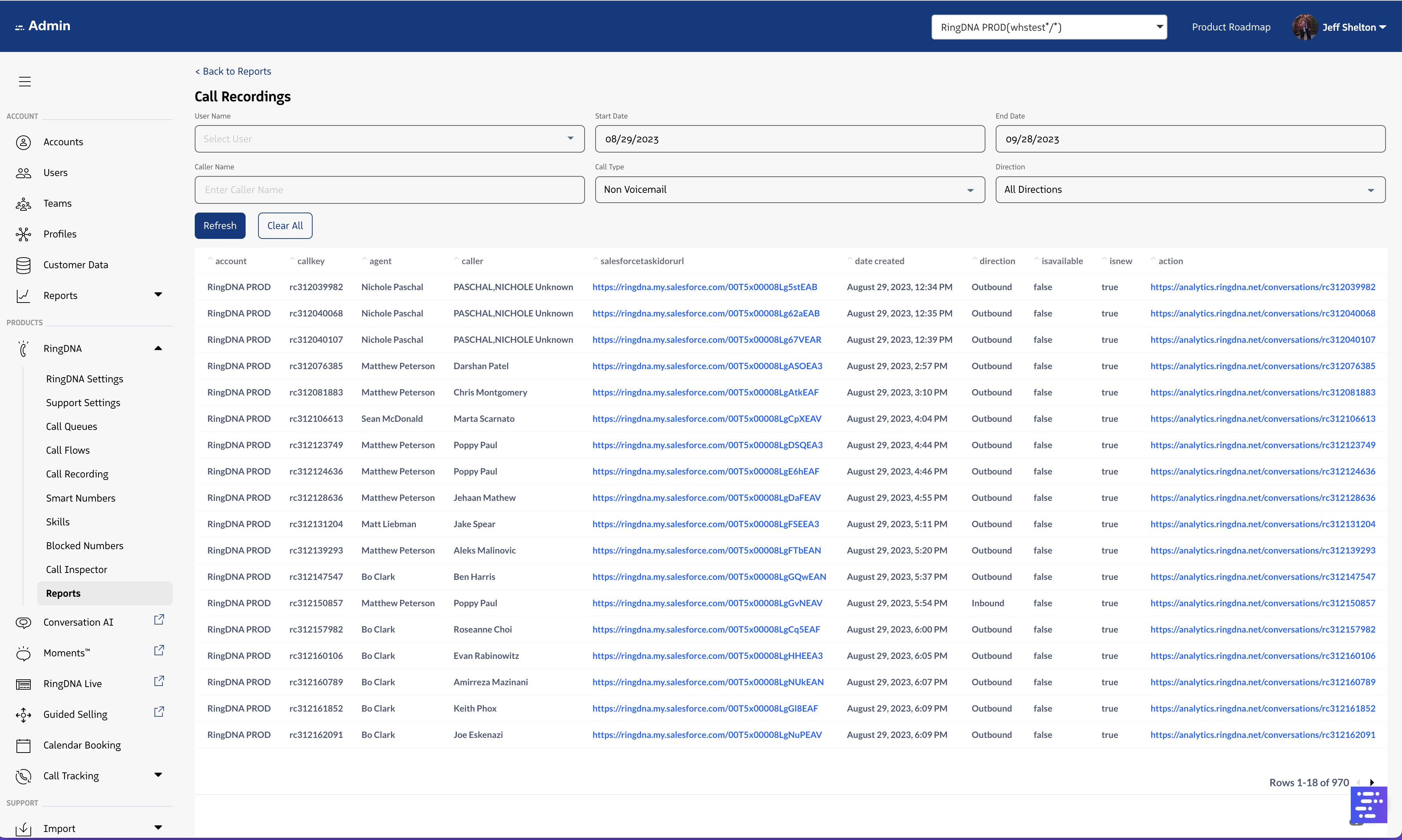
Task: Click the Teams group icon
Action: coord(23,204)
